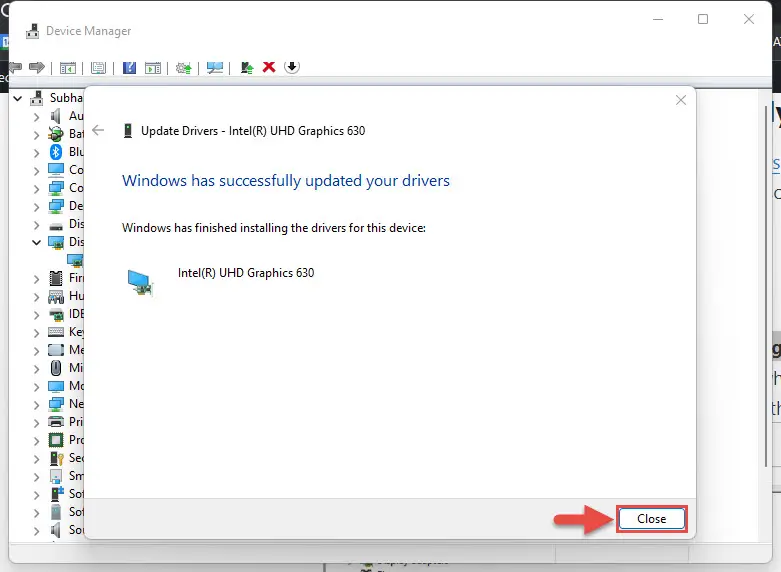
Task: Select the disk drive icon beside collapsed Dis
Action: [56, 226]
